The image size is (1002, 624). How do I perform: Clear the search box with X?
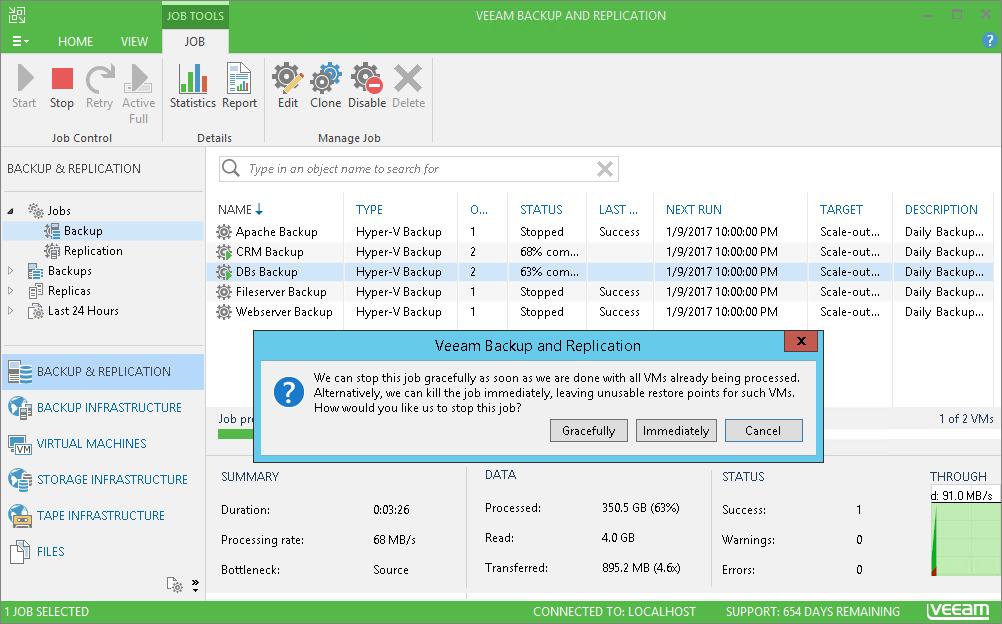pyautogui.click(x=605, y=169)
